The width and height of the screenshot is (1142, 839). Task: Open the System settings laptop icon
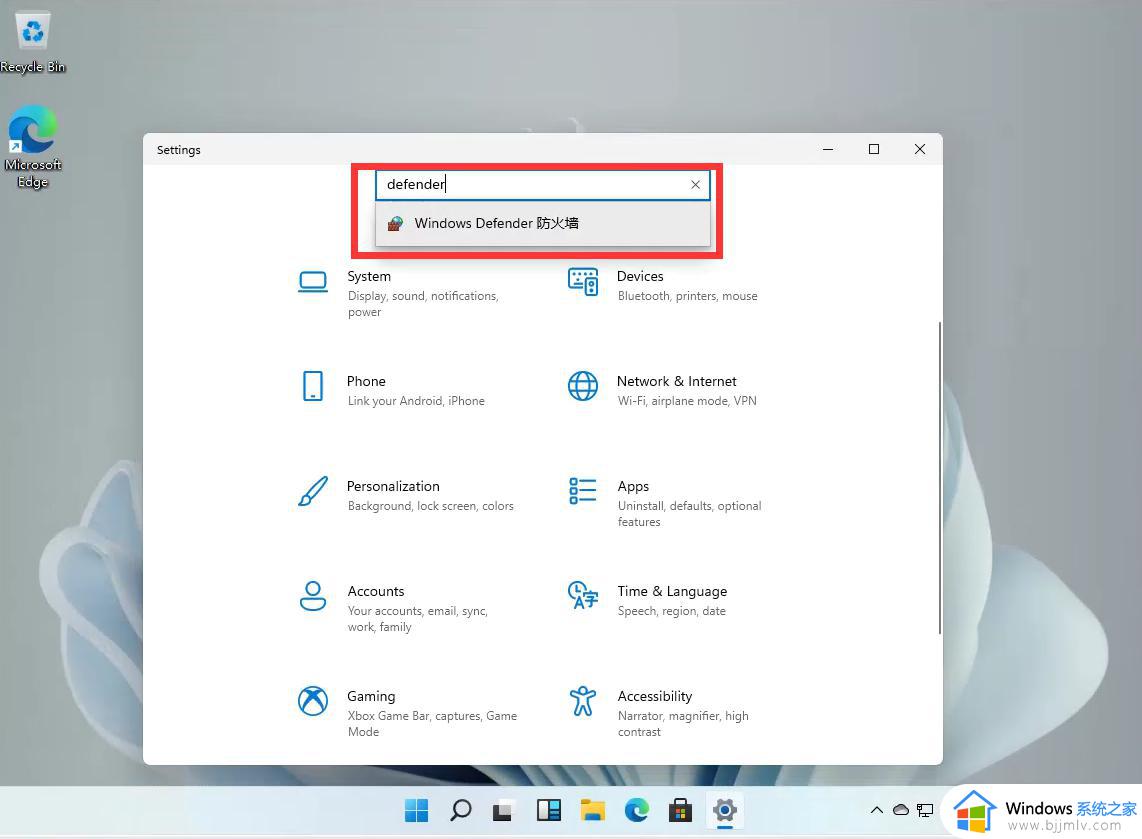click(x=313, y=282)
